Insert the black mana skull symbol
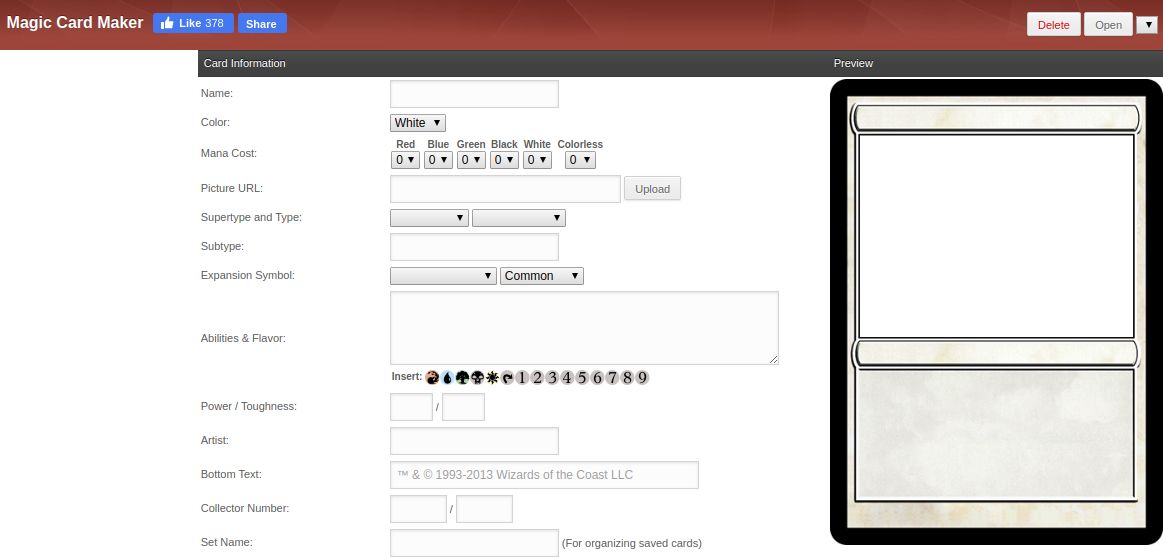The width and height of the screenshot is (1163, 557). pyautogui.click(x=478, y=378)
